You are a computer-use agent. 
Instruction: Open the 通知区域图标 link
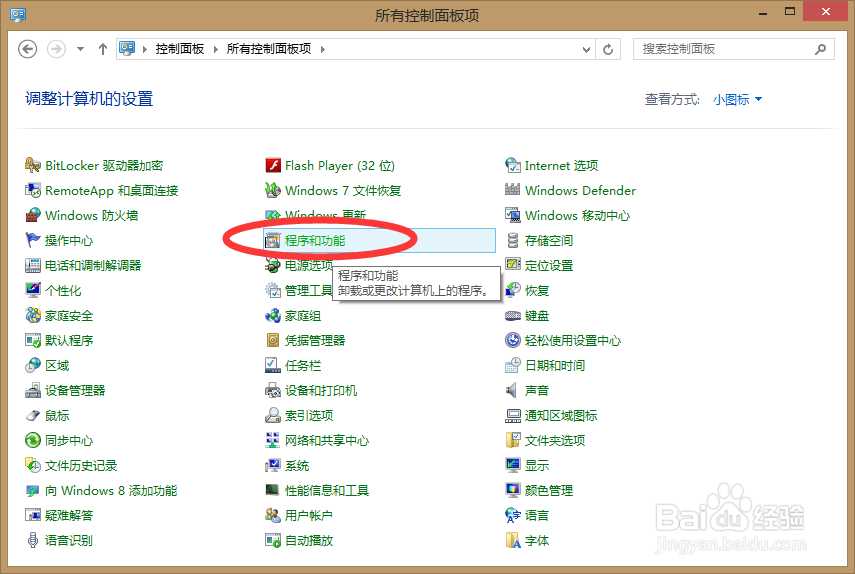tap(561, 415)
